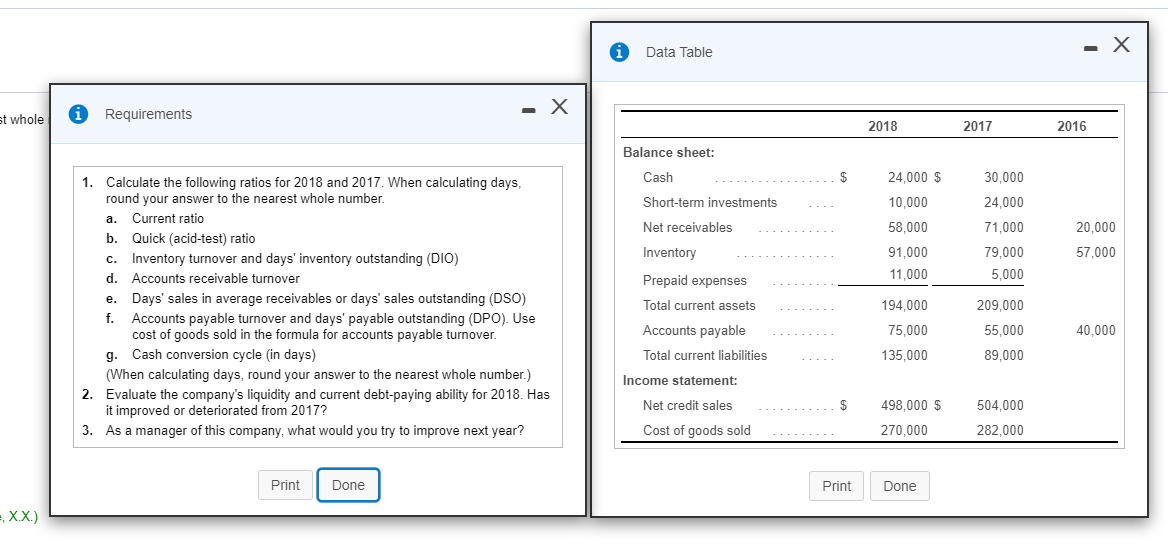Screen dimensions: 1168x553
Task: Click the 2018 Net receivables value 58,000
Action: pos(908,227)
